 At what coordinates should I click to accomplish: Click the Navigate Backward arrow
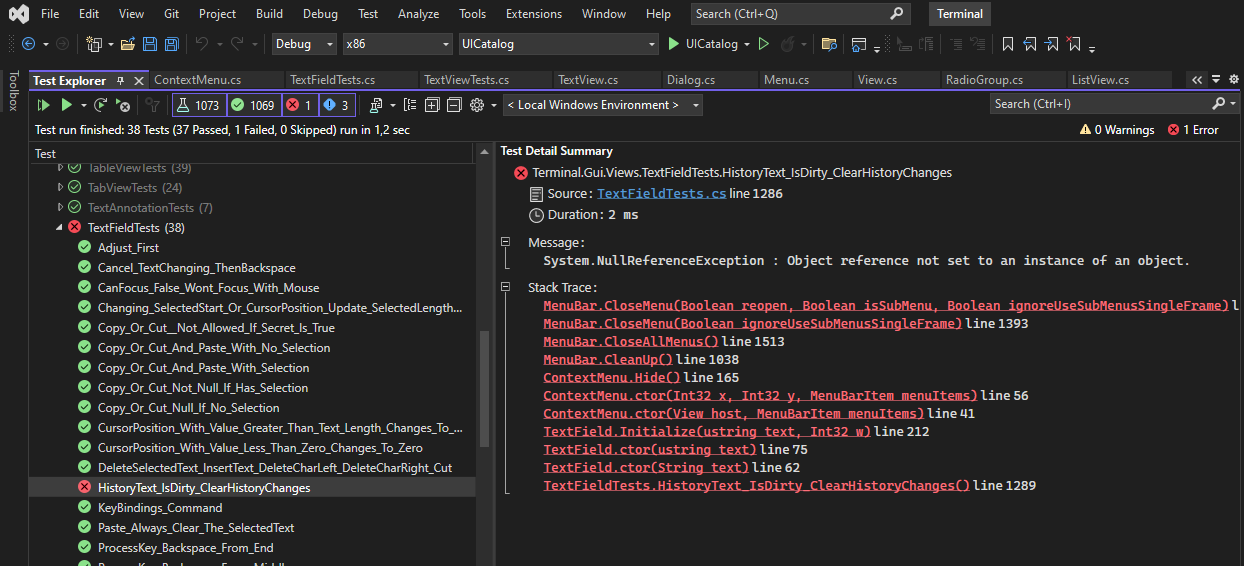pyautogui.click(x=28, y=44)
